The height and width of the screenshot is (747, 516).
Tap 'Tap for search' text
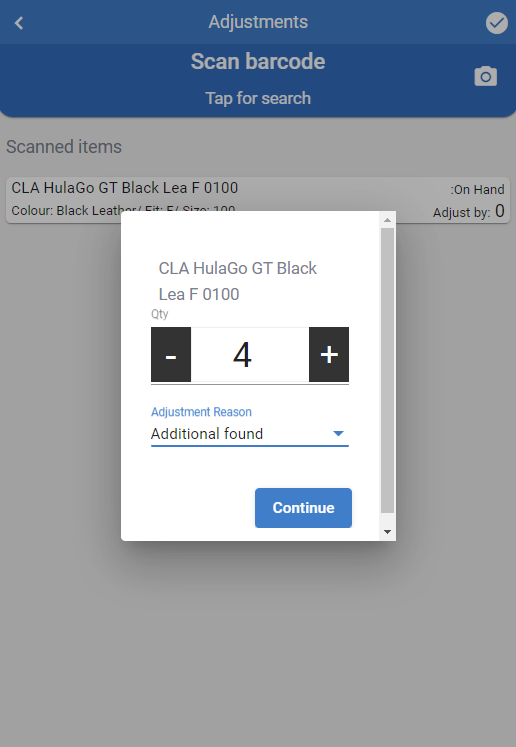click(x=258, y=98)
